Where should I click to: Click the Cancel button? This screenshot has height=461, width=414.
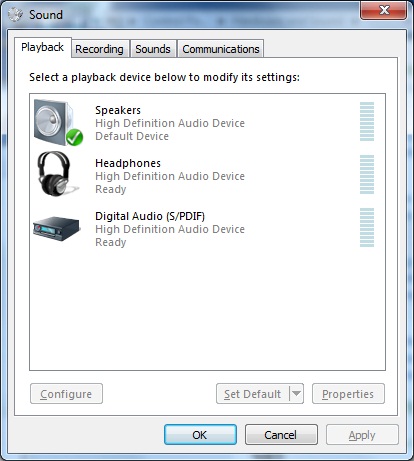281,435
